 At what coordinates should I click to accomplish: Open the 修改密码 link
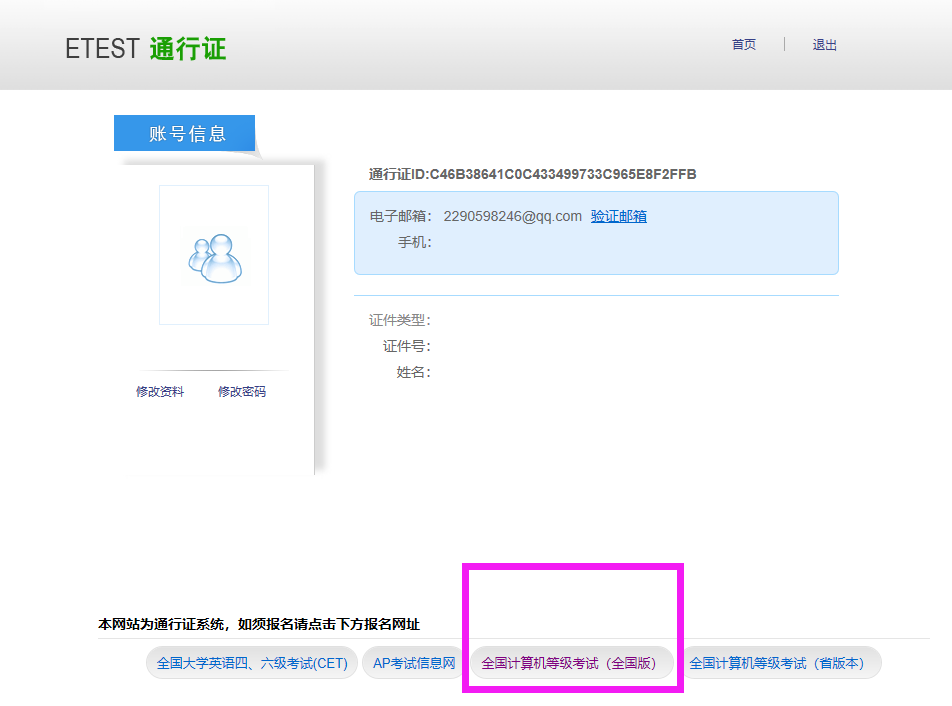242,392
